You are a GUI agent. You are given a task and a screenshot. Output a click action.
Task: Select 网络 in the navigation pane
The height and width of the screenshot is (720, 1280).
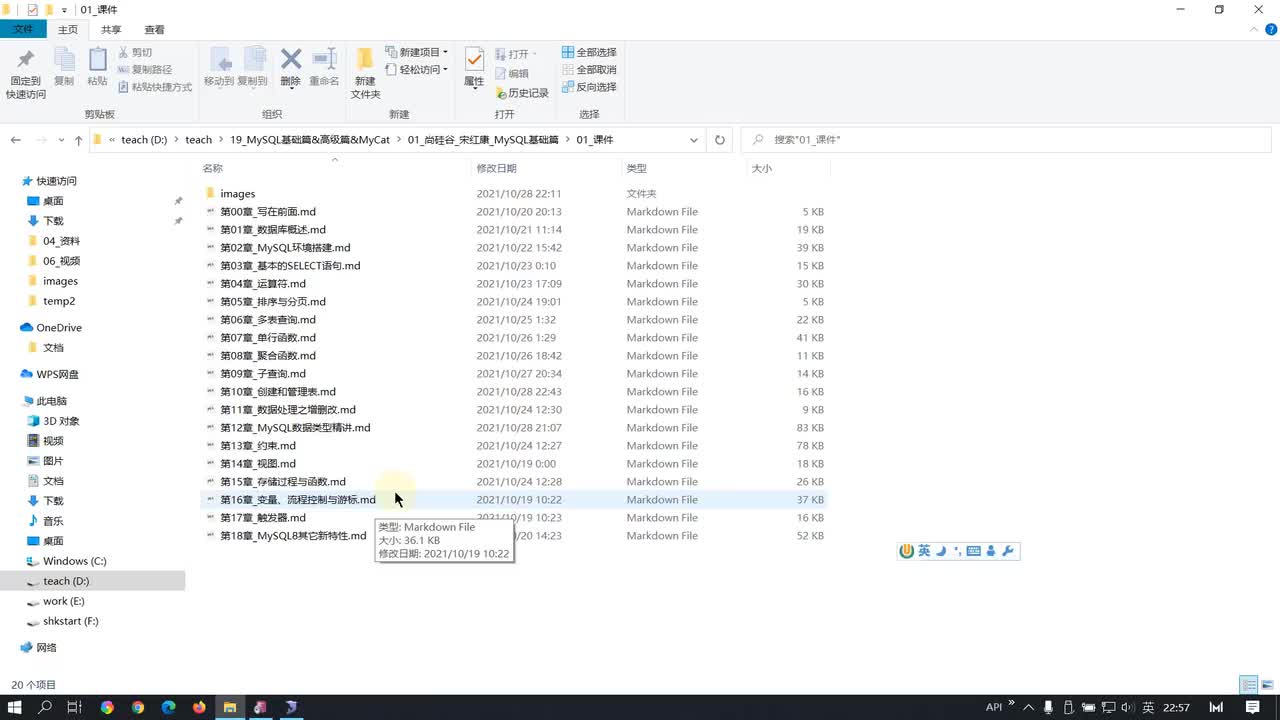point(47,648)
